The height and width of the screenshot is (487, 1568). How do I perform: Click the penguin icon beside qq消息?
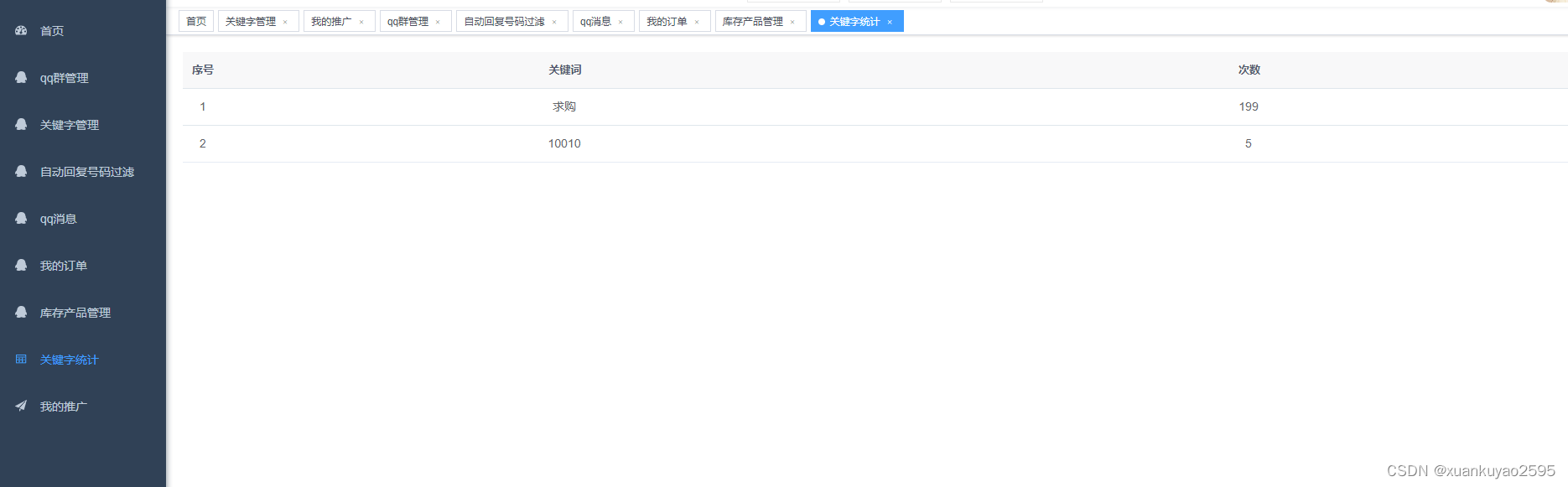(21, 218)
